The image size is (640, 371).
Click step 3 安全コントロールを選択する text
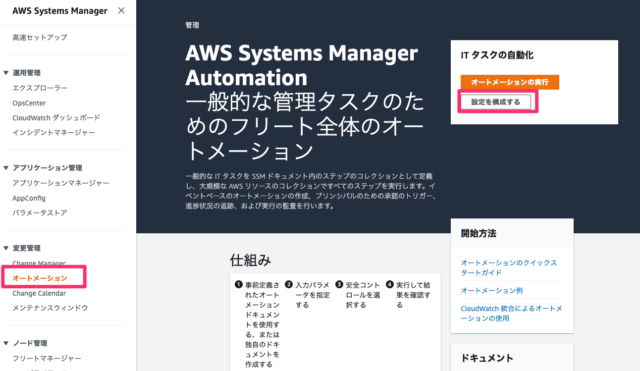click(363, 295)
